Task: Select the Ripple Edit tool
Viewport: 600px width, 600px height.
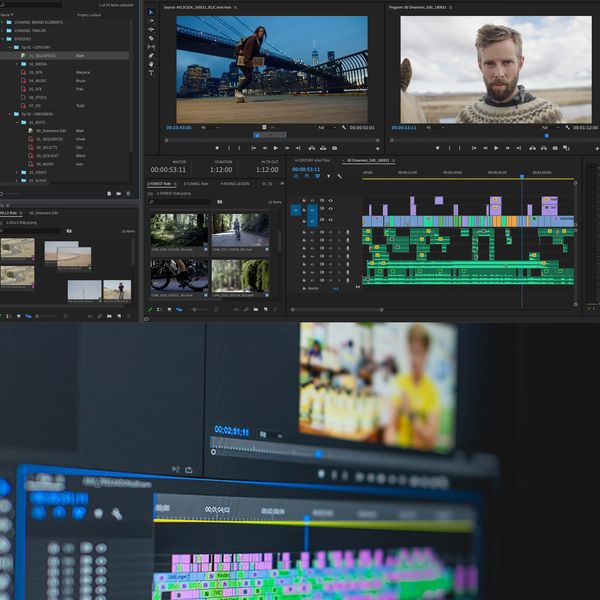Action: click(x=152, y=29)
